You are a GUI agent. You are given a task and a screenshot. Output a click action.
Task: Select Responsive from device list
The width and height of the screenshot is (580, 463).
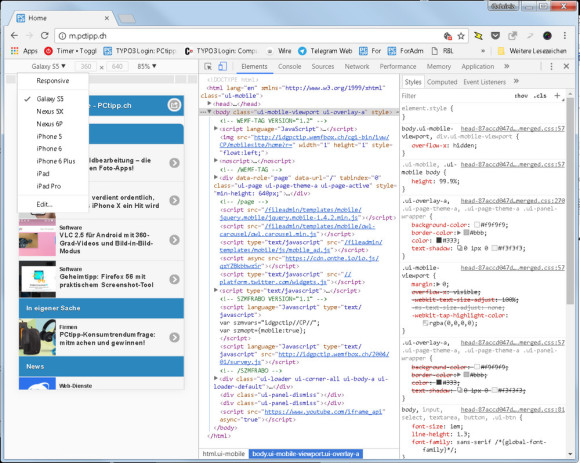click(x=53, y=81)
